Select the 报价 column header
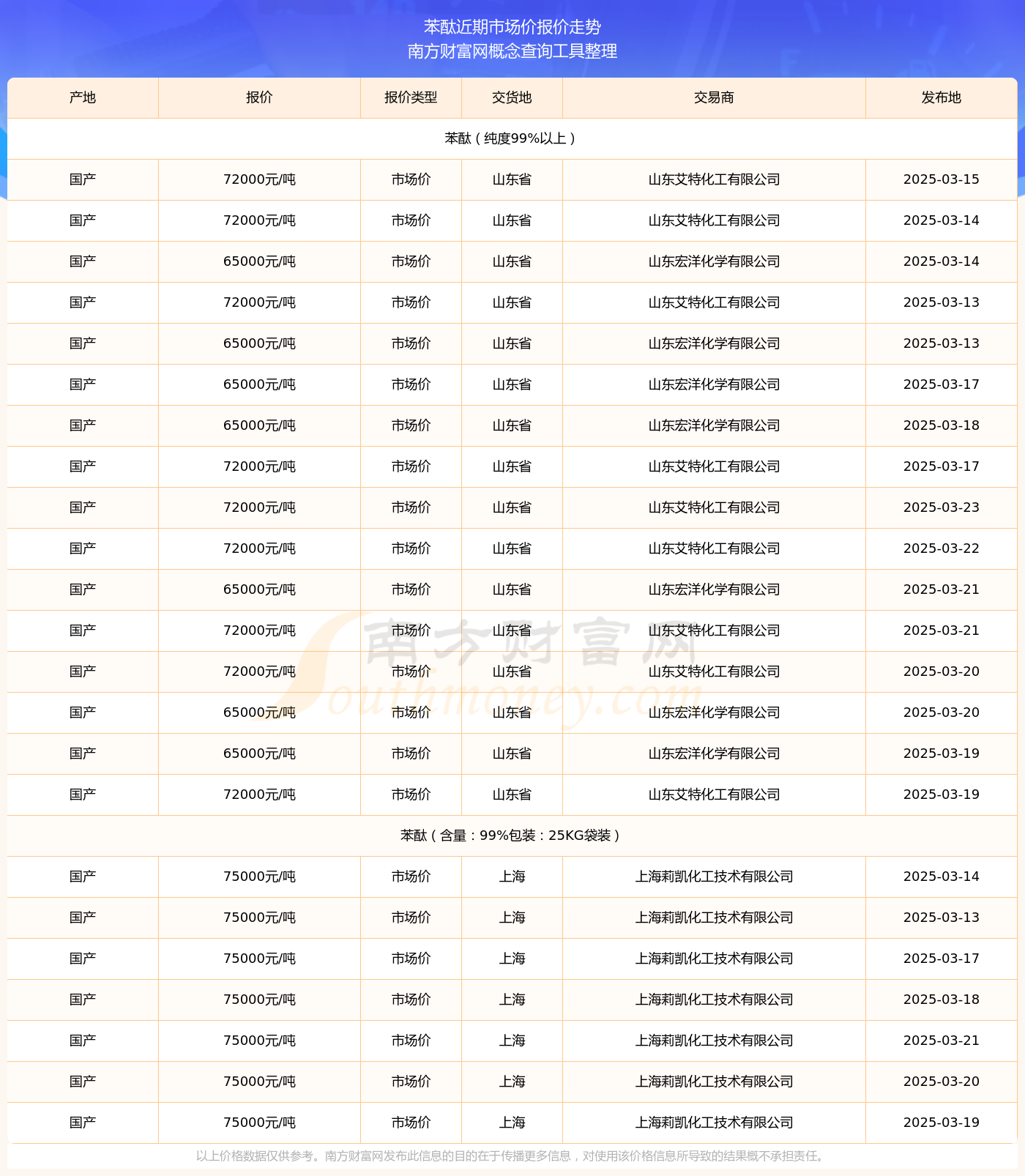Screen dimensions: 1025x1176 point(259,97)
